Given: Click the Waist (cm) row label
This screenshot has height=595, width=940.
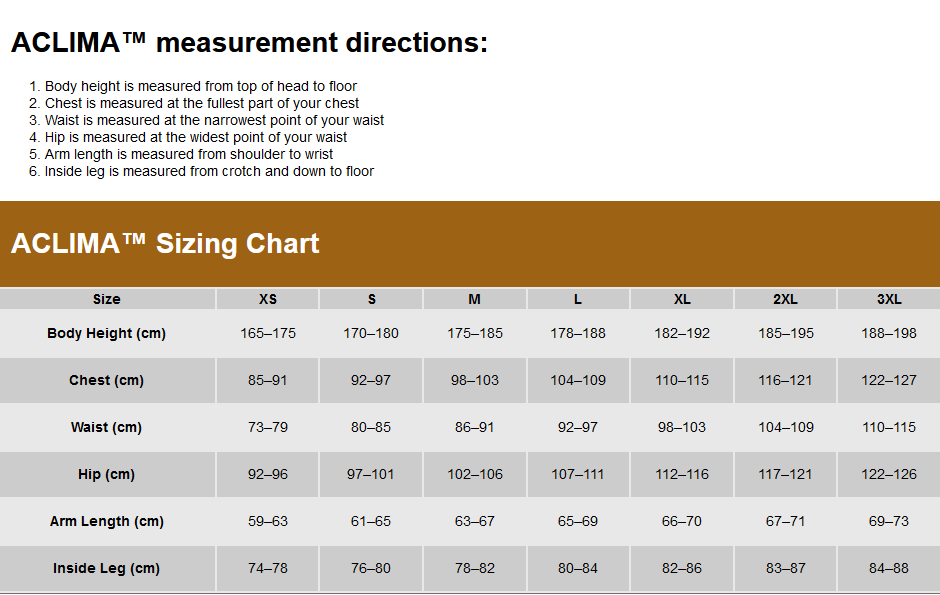Looking at the screenshot, I should pos(107,427).
